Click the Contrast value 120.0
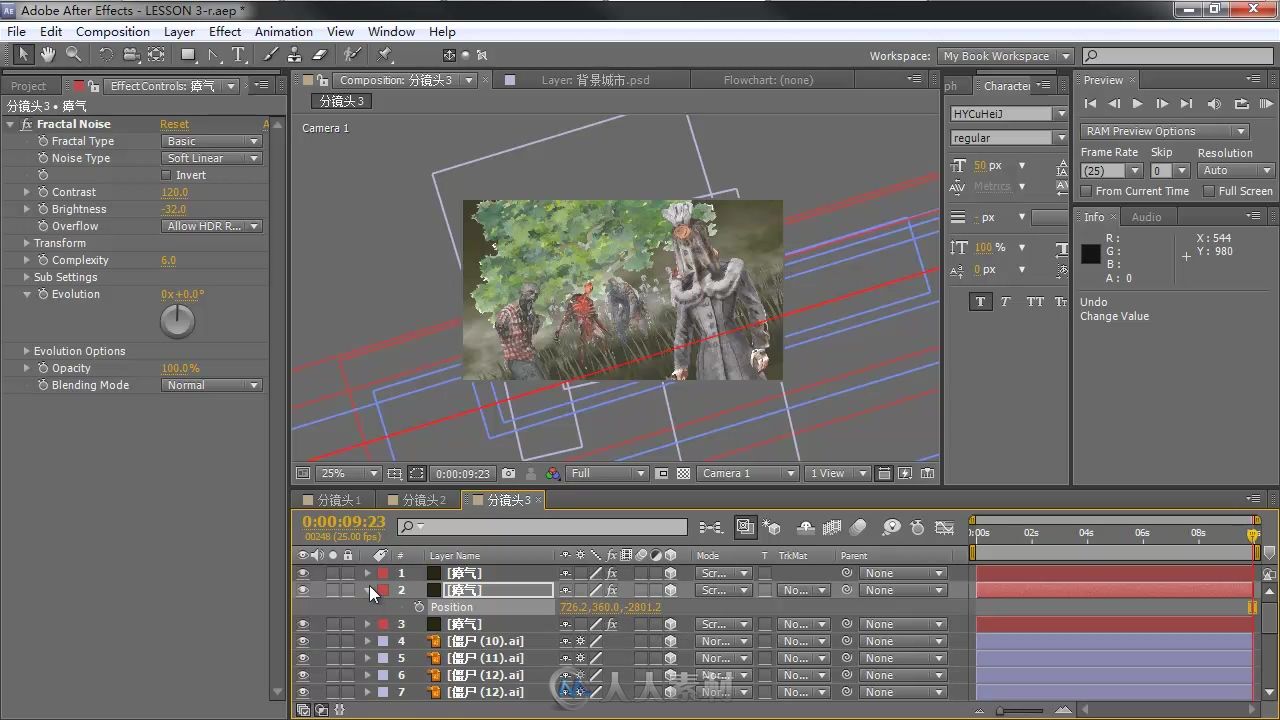Image resolution: width=1280 pixels, height=720 pixels. pyautogui.click(x=174, y=192)
